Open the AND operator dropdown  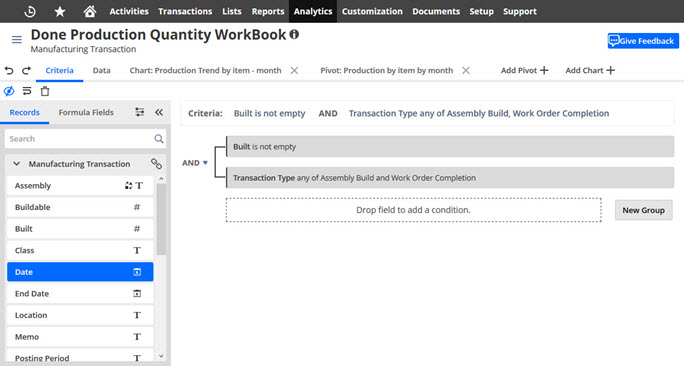[195, 163]
